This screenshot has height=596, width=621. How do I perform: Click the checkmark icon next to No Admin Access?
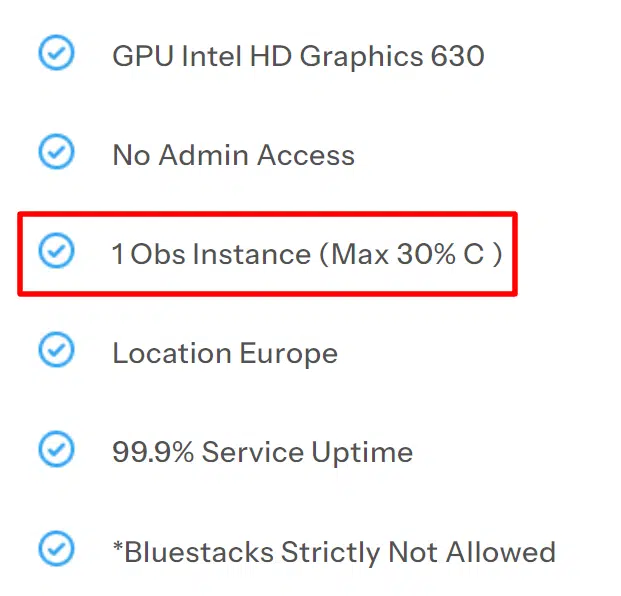[56, 153]
